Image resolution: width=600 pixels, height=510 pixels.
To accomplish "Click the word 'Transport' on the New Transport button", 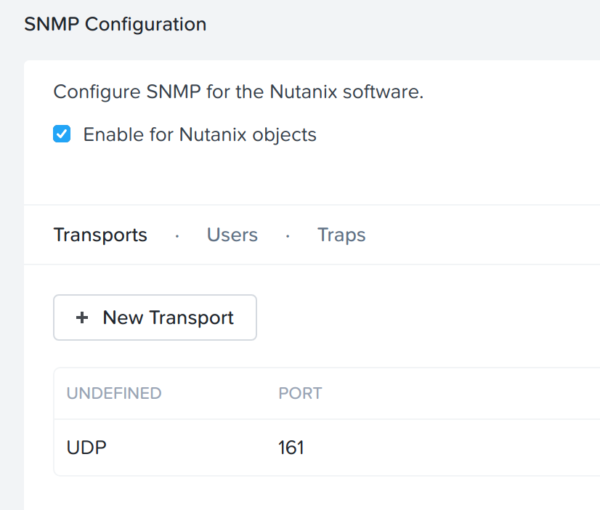I will (x=191, y=318).
